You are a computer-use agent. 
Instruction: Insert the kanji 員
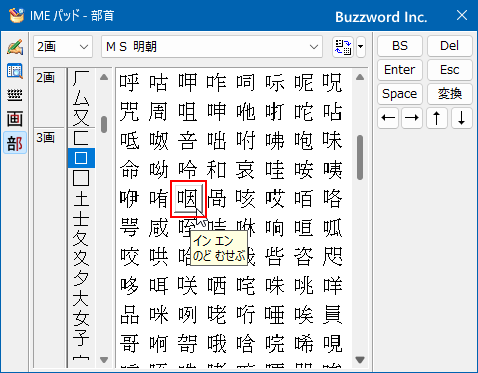[333, 315]
